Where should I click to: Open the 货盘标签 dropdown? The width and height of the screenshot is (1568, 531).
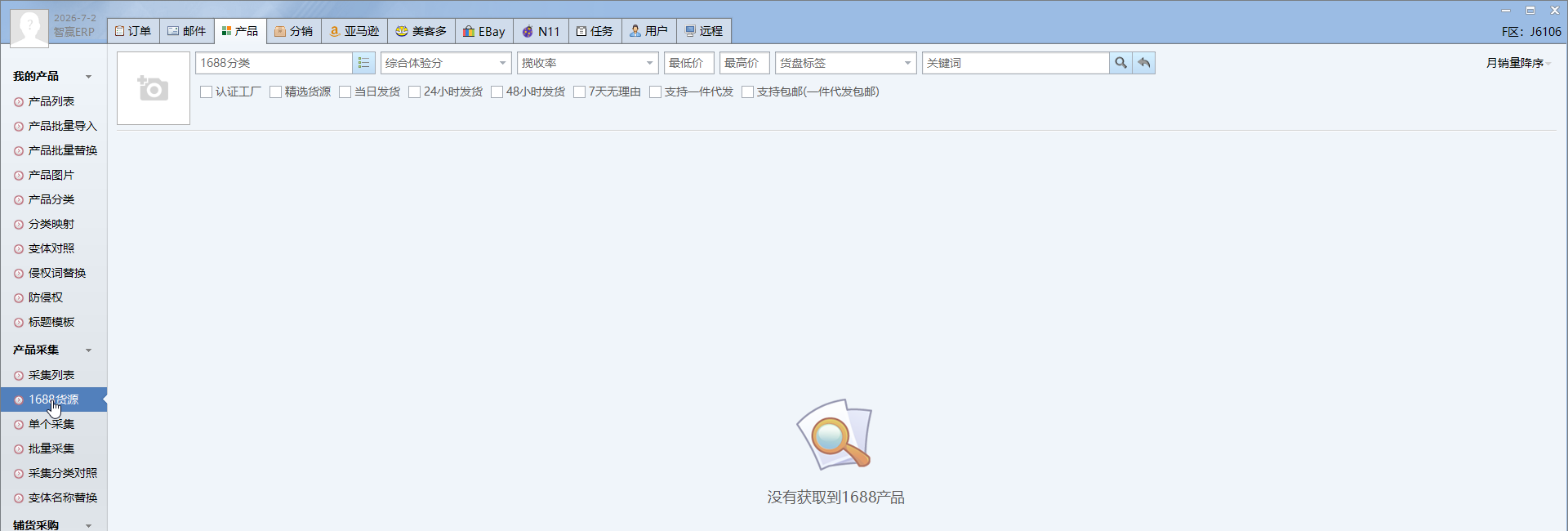tap(846, 63)
